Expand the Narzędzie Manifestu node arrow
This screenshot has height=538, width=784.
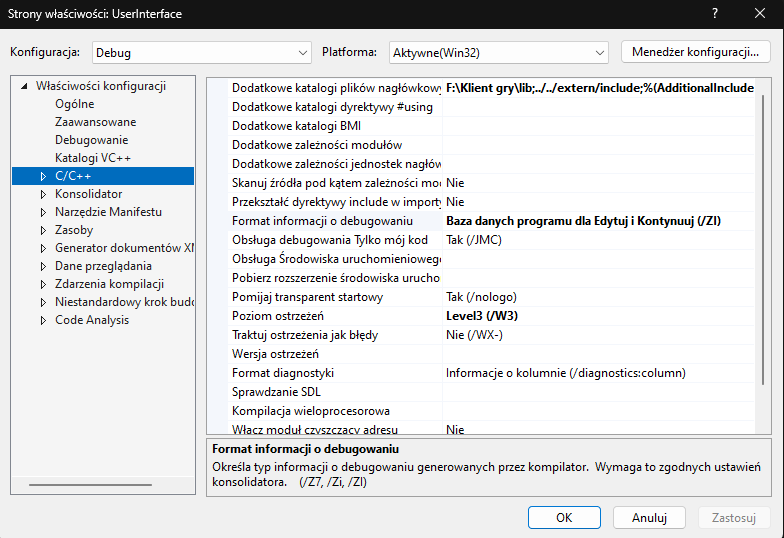coord(43,212)
